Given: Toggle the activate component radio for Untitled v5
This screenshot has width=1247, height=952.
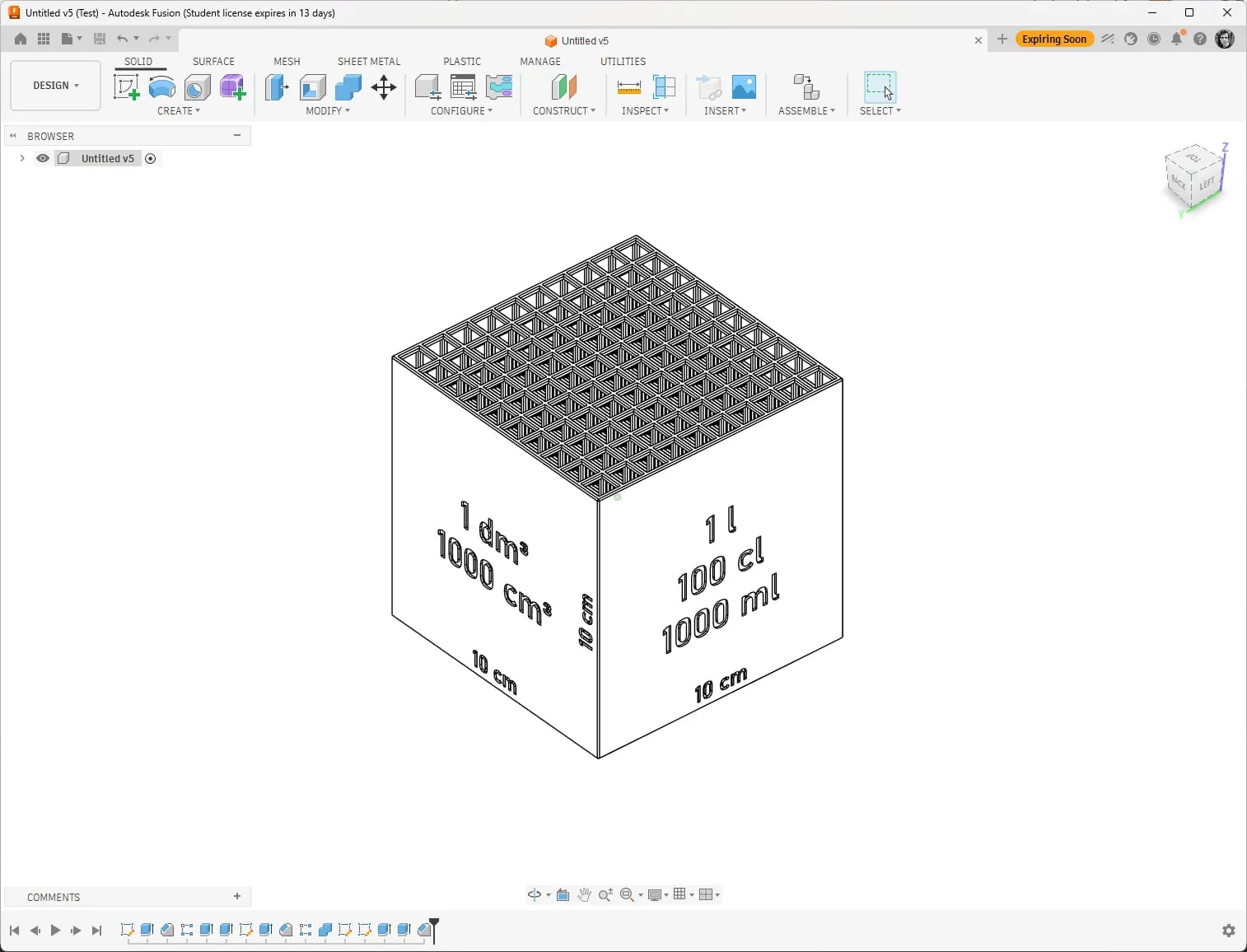Looking at the screenshot, I should tap(151, 158).
